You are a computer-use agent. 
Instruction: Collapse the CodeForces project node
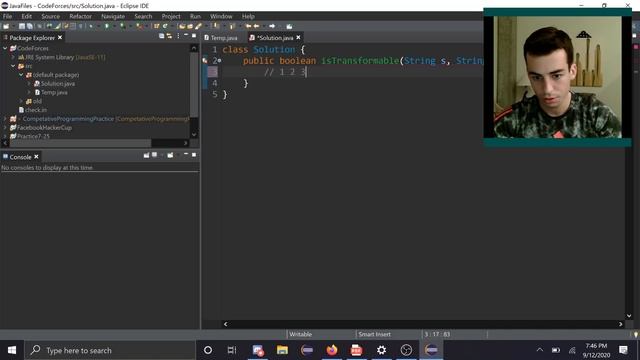5,48
